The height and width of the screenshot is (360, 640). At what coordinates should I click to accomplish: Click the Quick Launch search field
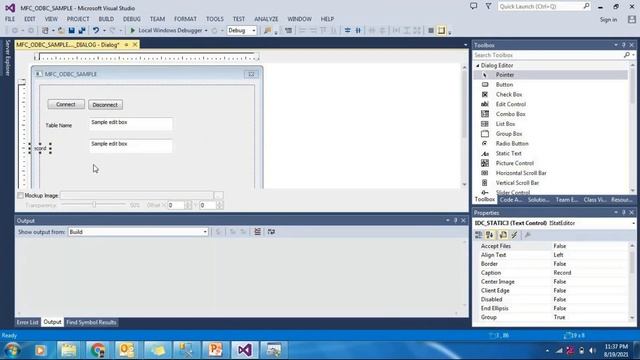pyautogui.click(x=544, y=7)
